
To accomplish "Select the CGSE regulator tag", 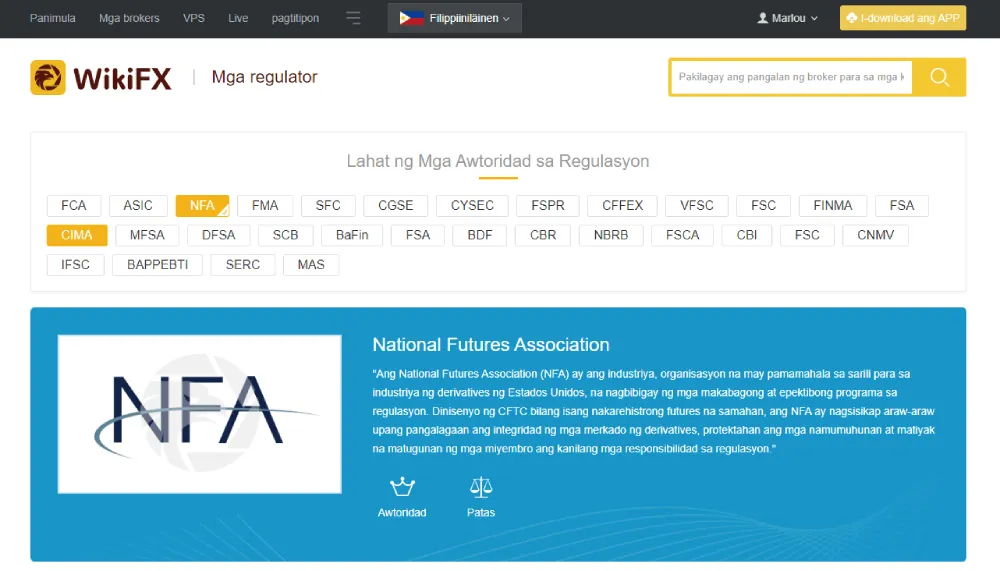I will click(395, 205).
